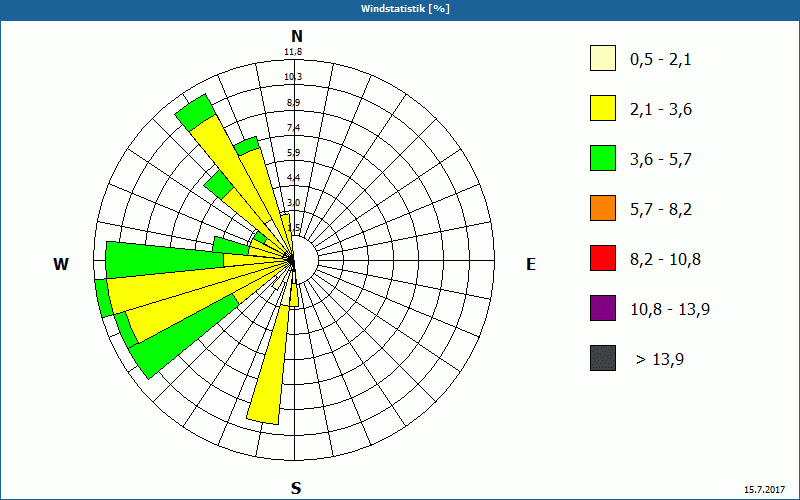Click the large green west wind bar
The image size is (800, 500).
pos(163,259)
